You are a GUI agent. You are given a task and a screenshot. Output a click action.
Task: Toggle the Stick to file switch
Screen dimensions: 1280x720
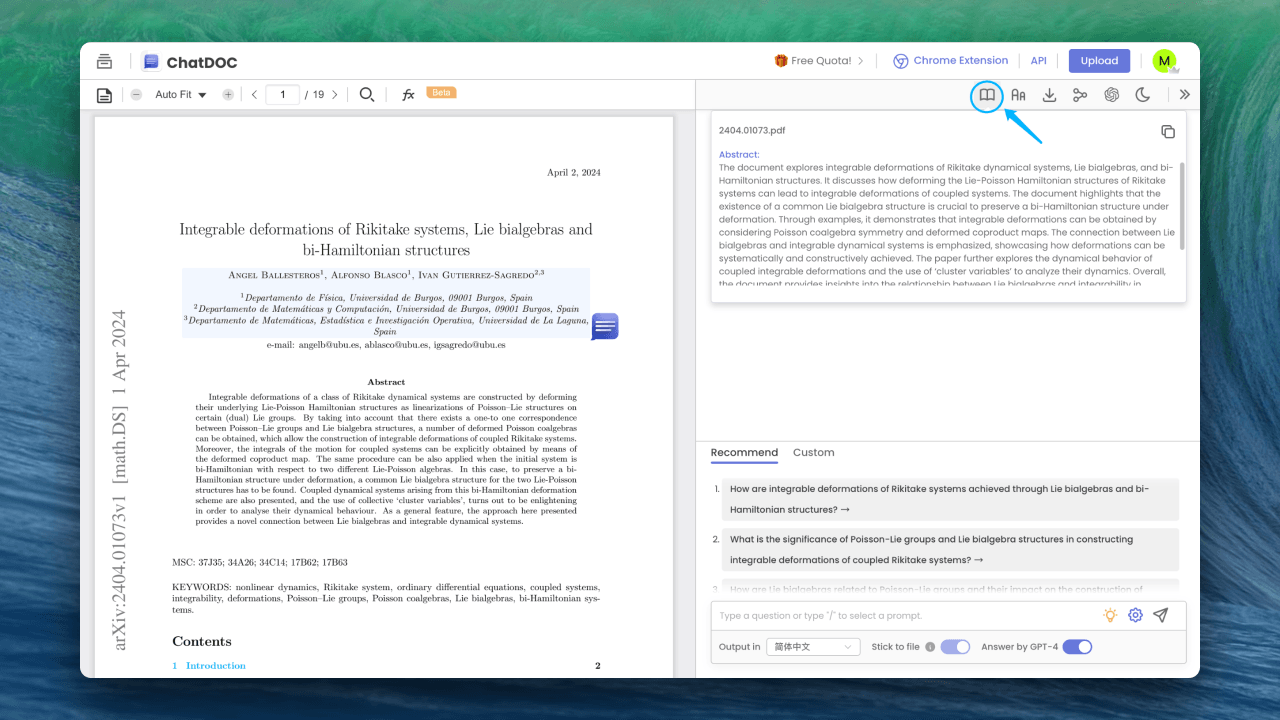955,647
